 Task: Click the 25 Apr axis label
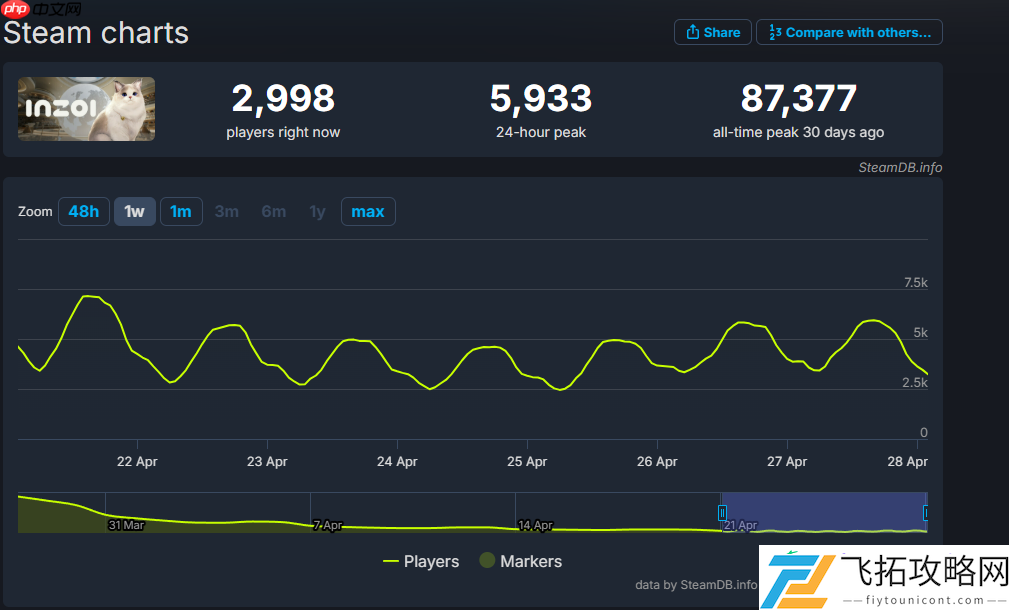coord(527,461)
